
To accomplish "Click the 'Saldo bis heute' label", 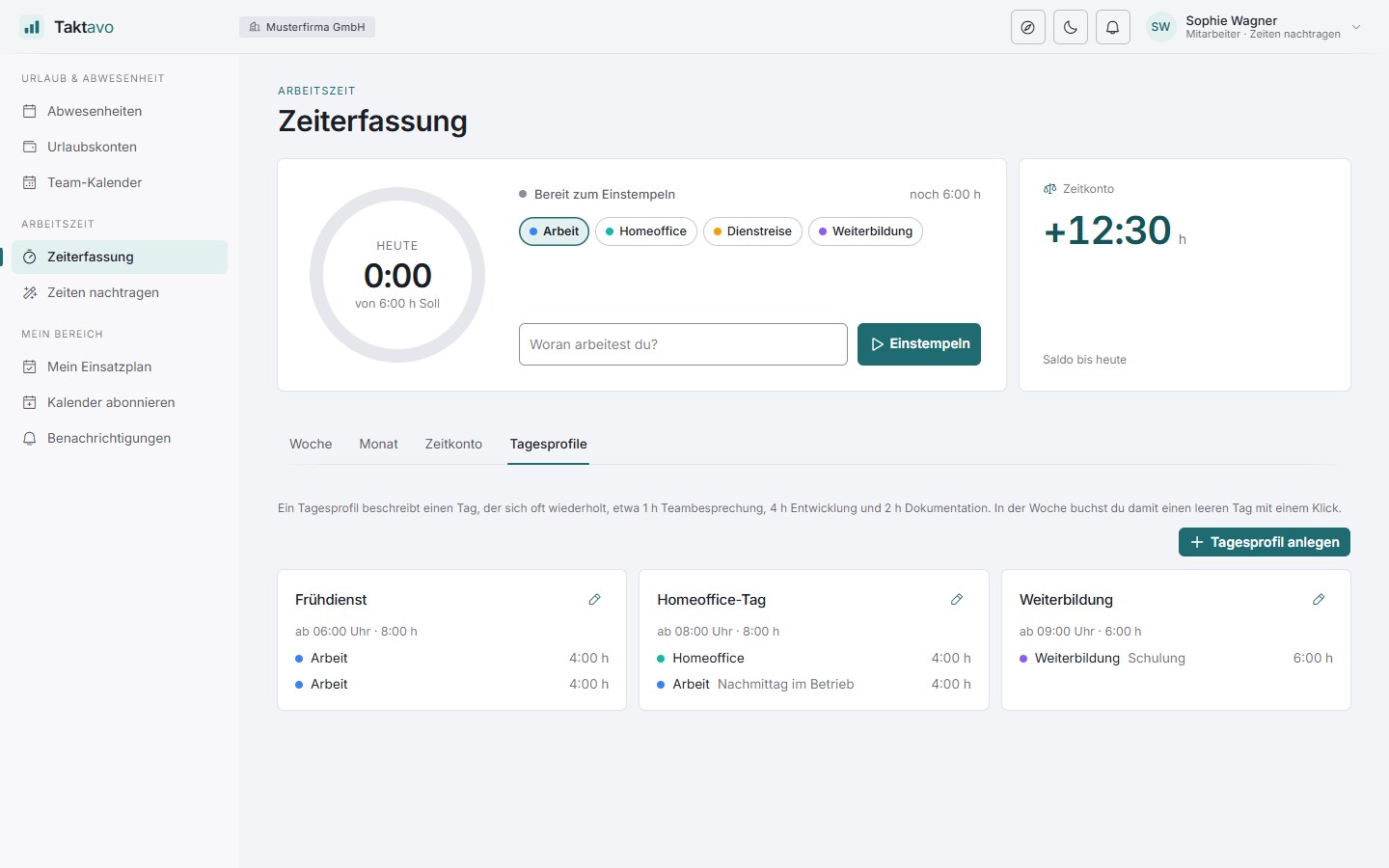I will 1084,360.
